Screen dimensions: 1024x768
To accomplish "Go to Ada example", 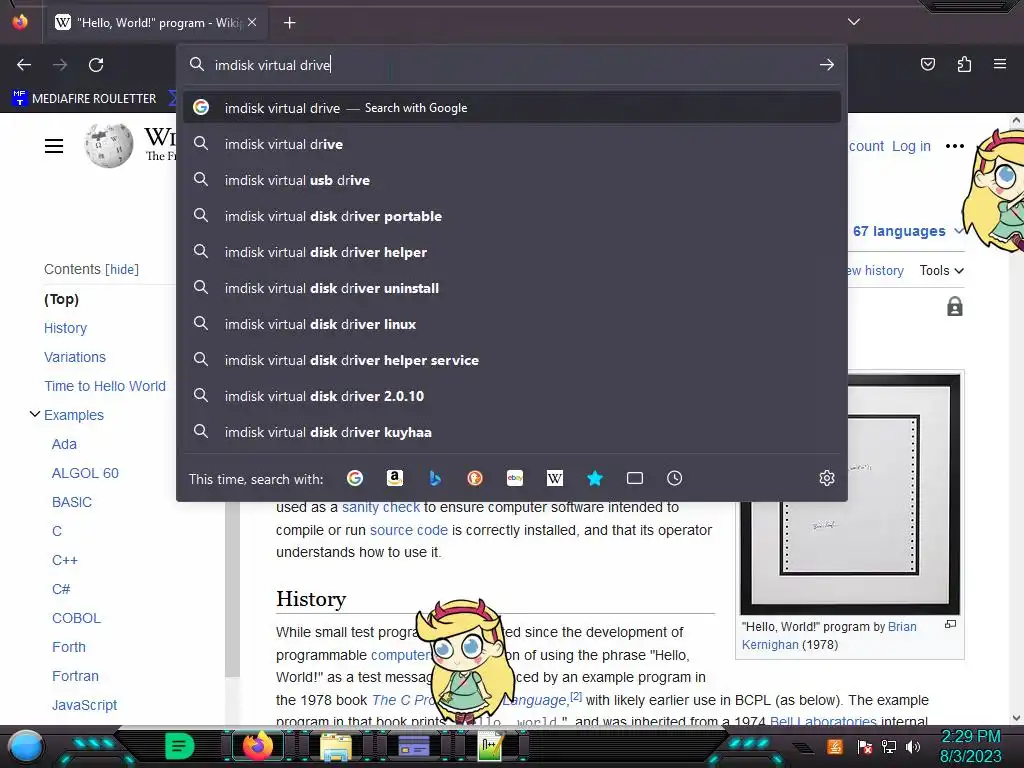I will coord(64,444).
